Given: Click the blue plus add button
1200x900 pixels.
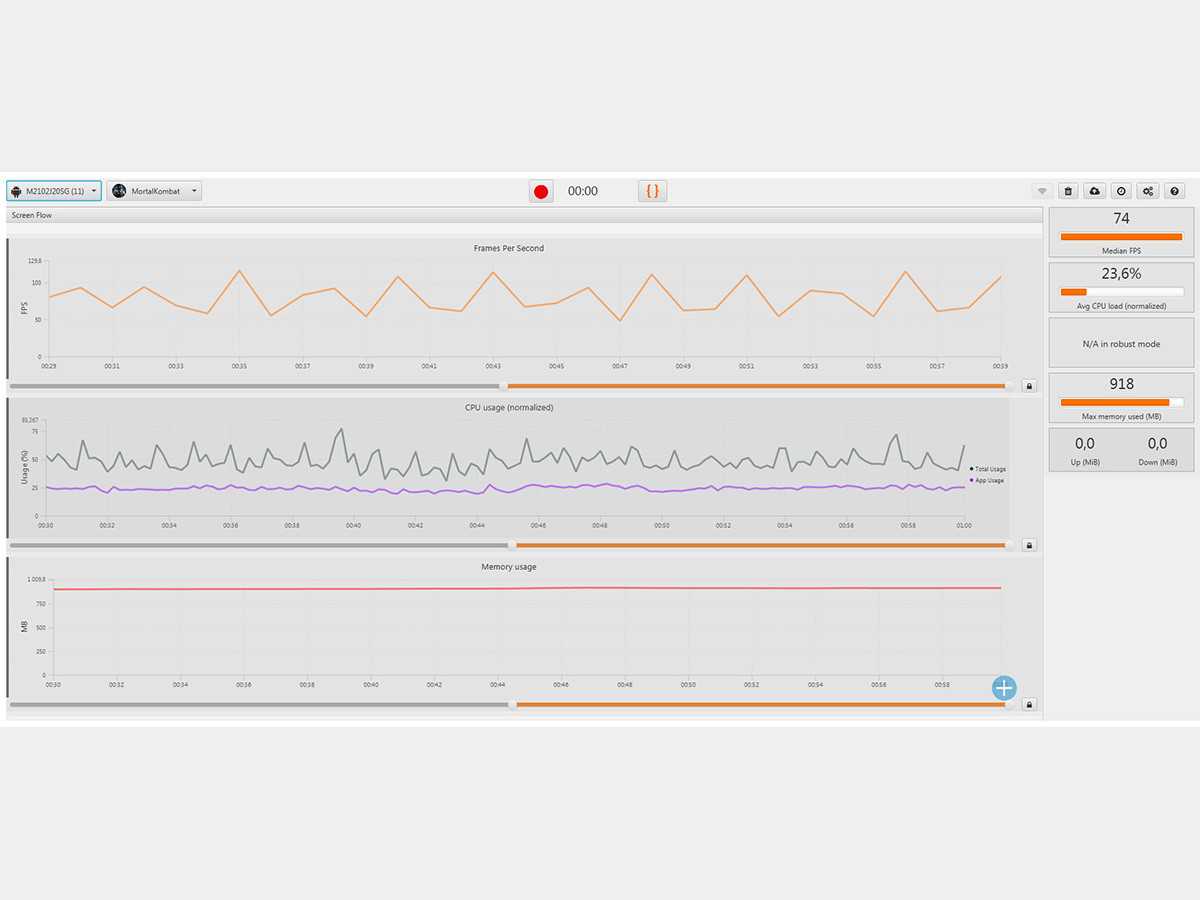Looking at the screenshot, I should [x=1004, y=687].
